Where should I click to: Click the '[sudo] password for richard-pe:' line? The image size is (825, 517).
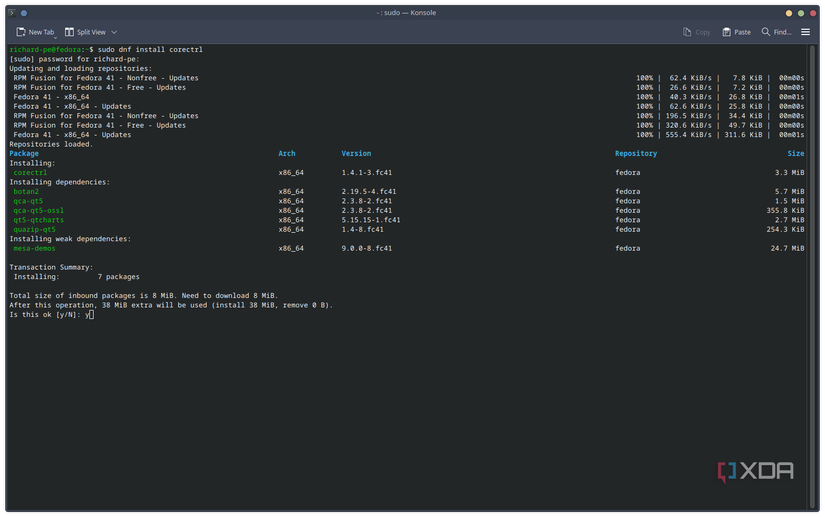(74, 59)
